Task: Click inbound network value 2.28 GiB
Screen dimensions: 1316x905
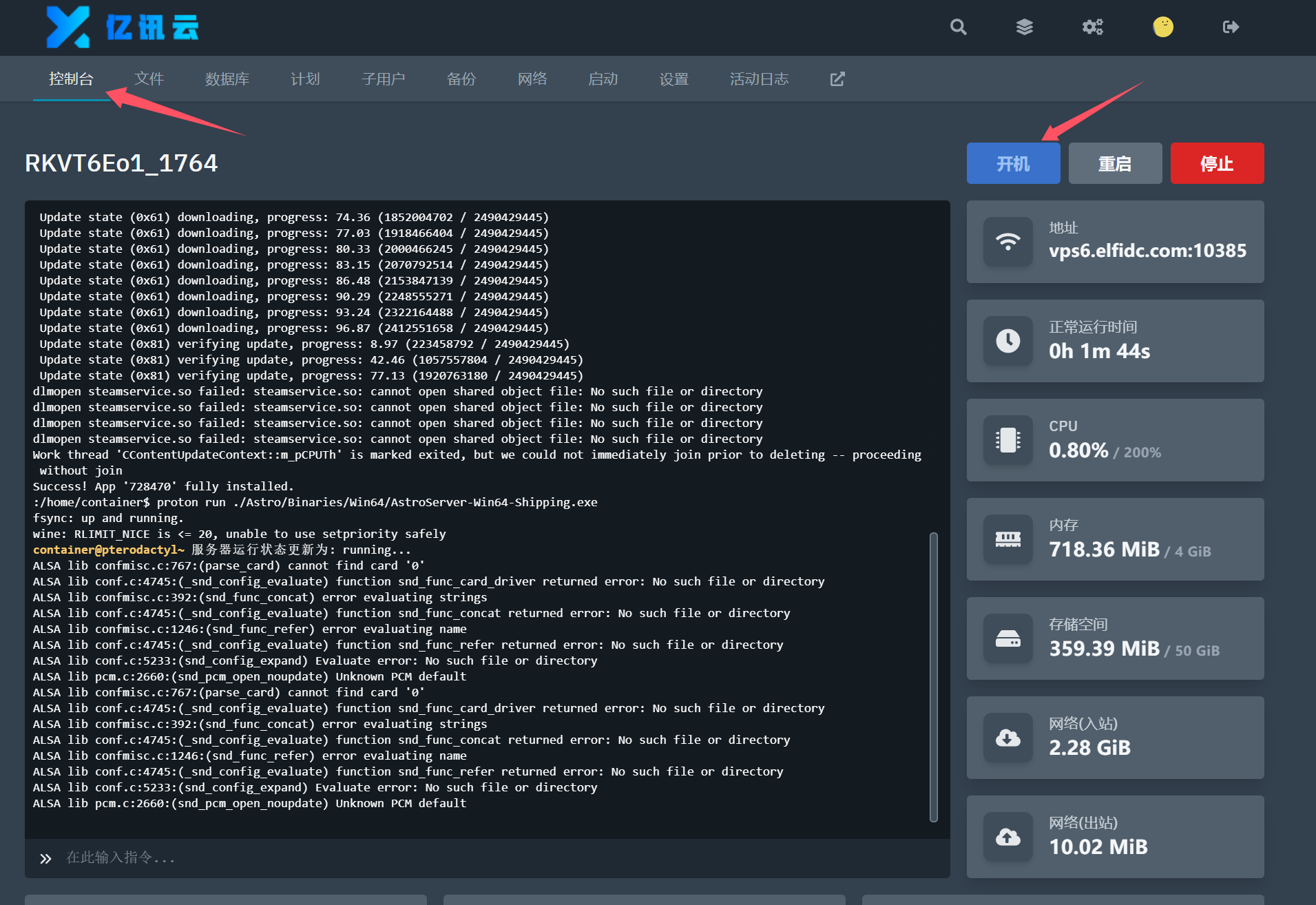Action: tap(1089, 748)
